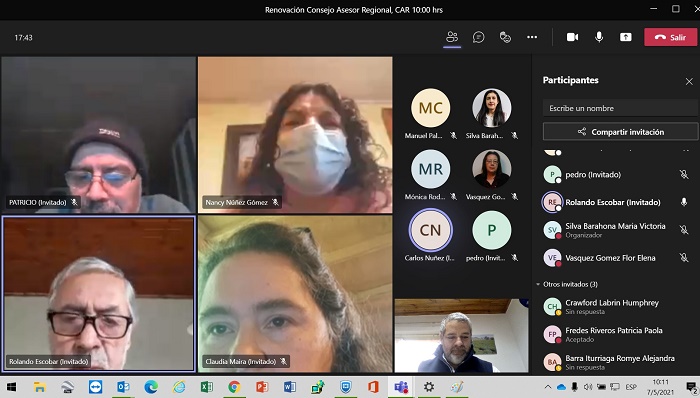Open Microsoft Teams icon in taskbar
Screen dimensions: 700x398
click(401, 387)
